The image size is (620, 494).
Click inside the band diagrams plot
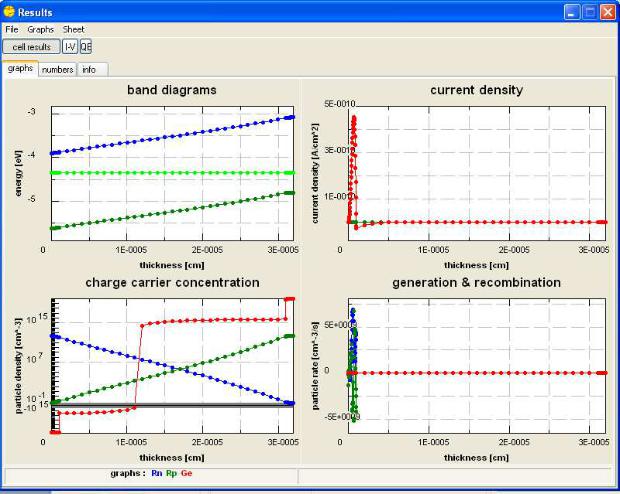[172, 173]
